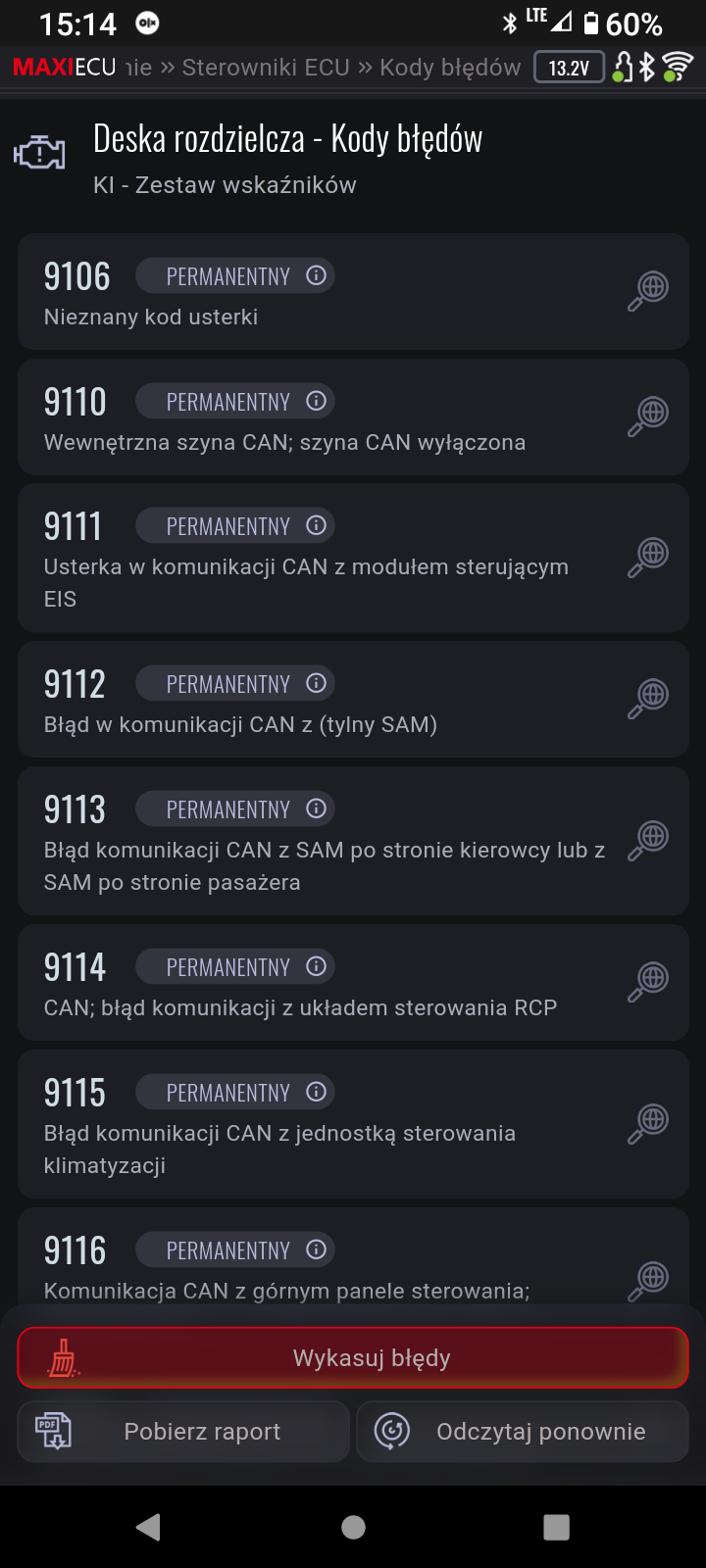Tap info icon on code 9115 badge
Screen dimensions: 706x1568
pyautogui.click(x=316, y=1092)
